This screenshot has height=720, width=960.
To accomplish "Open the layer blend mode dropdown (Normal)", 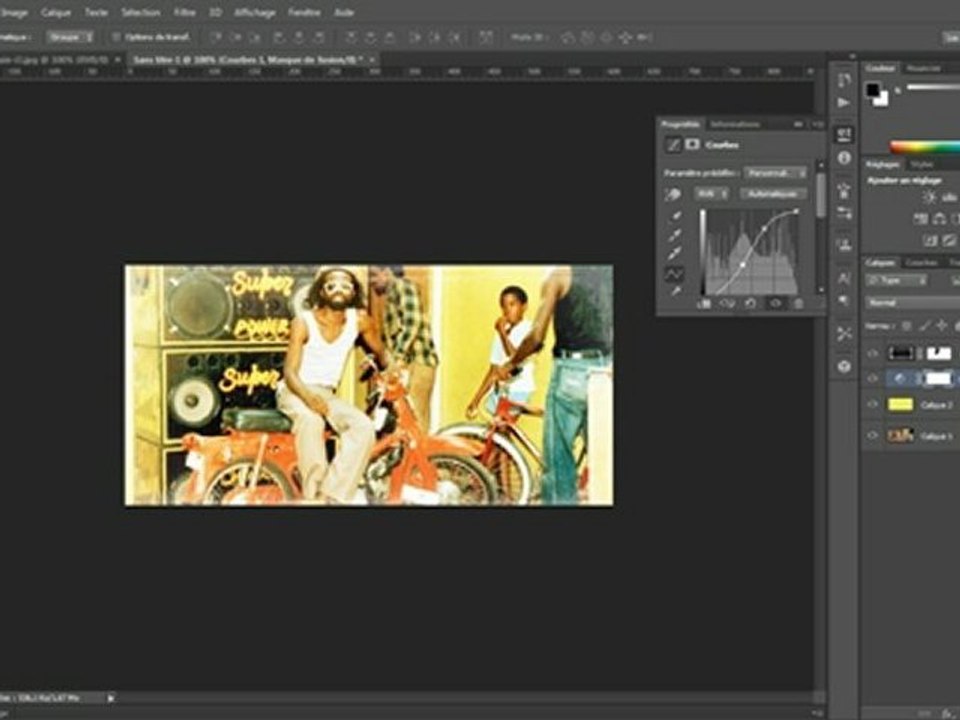I will [910, 302].
